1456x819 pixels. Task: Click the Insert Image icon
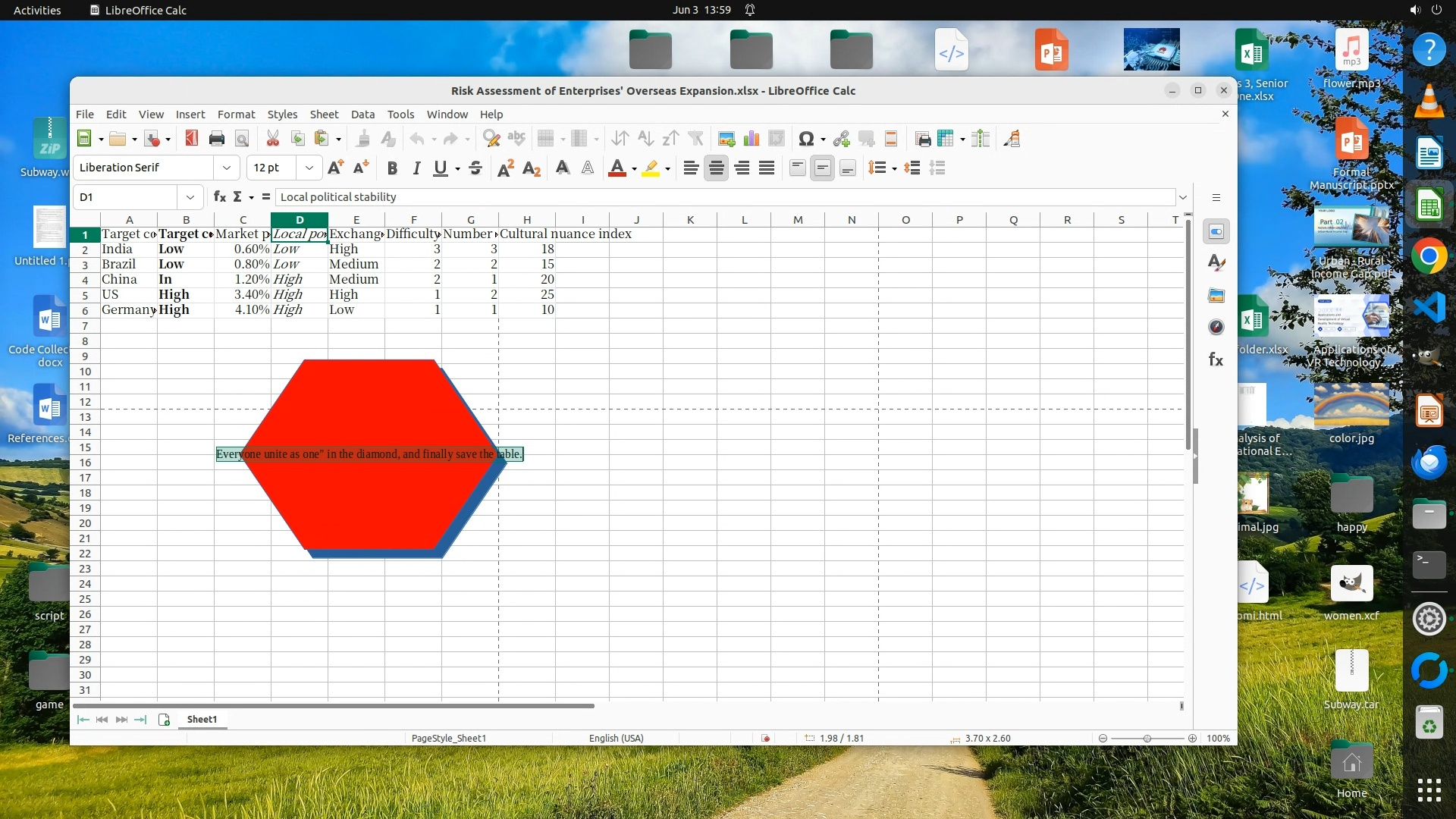point(726,138)
